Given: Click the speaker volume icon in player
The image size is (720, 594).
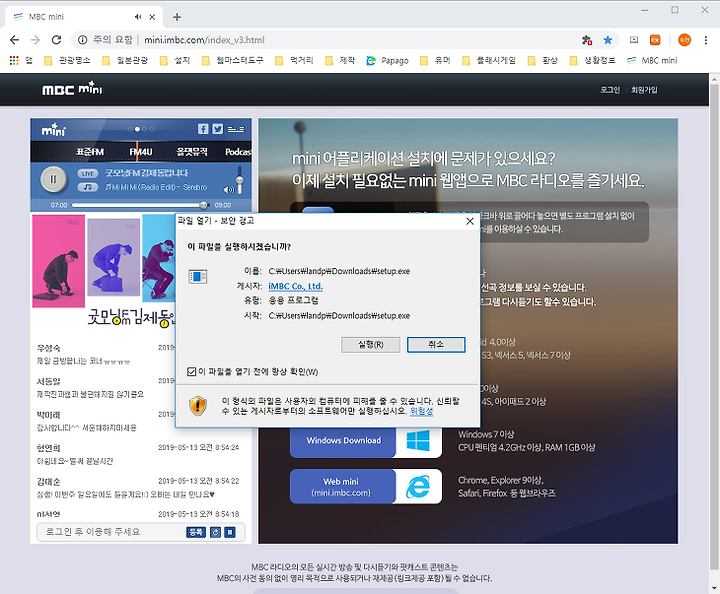Looking at the screenshot, I should click(228, 189).
